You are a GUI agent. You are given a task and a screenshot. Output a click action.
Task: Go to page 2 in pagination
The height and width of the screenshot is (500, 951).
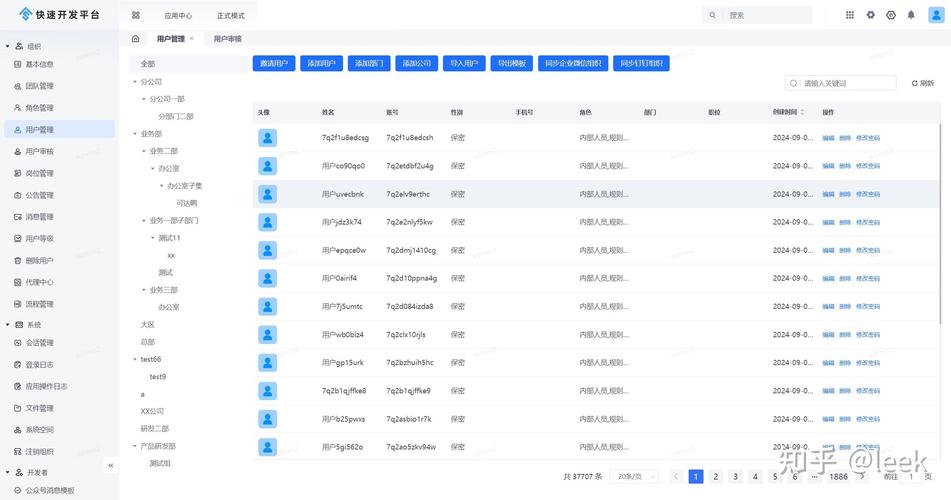pyautogui.click(x=716, y=477)
